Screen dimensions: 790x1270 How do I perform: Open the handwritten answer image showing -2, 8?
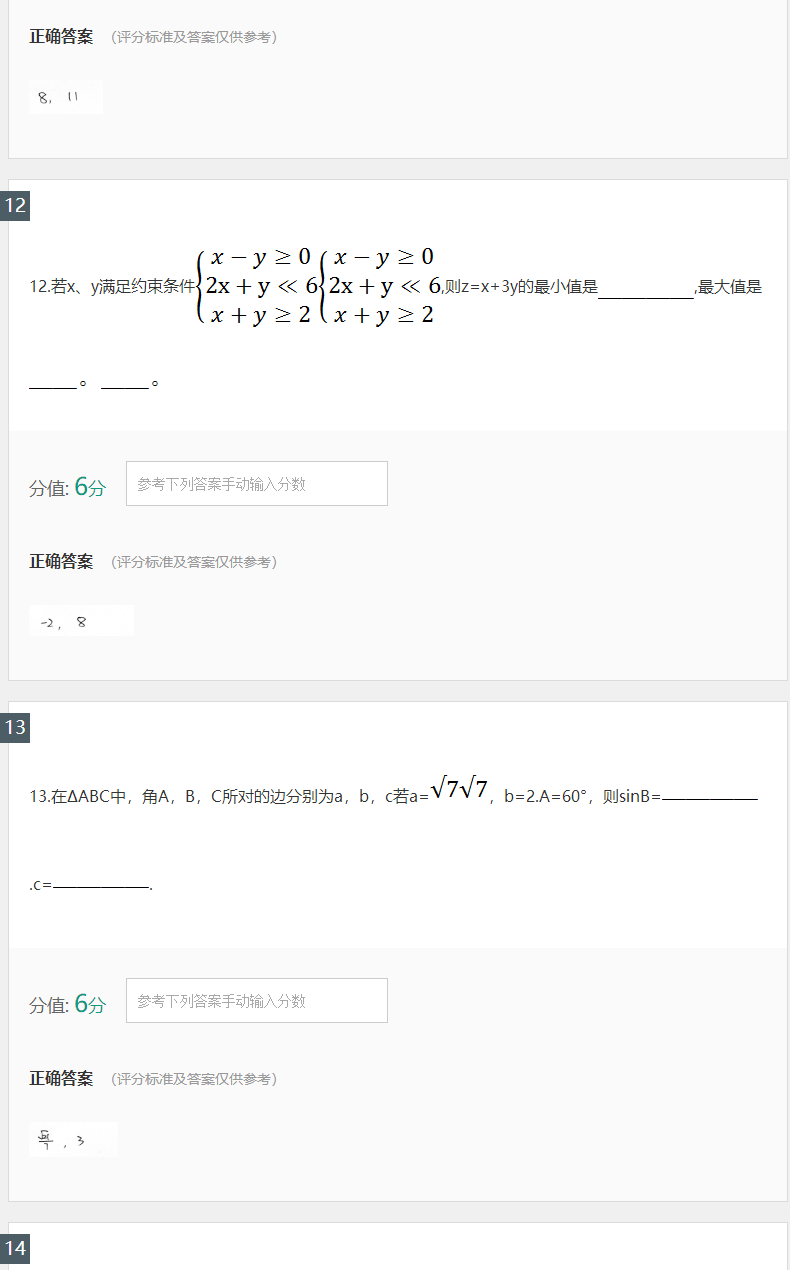tap(80, 620)
